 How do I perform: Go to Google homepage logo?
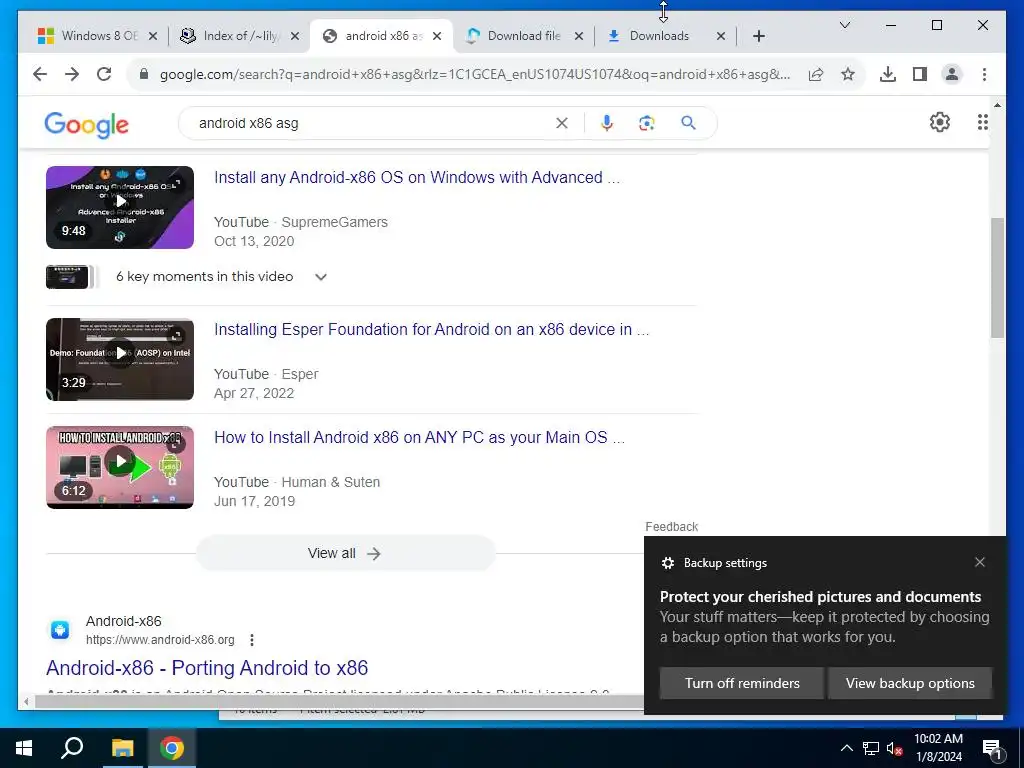pyautogui.click(x=86, y=124)
